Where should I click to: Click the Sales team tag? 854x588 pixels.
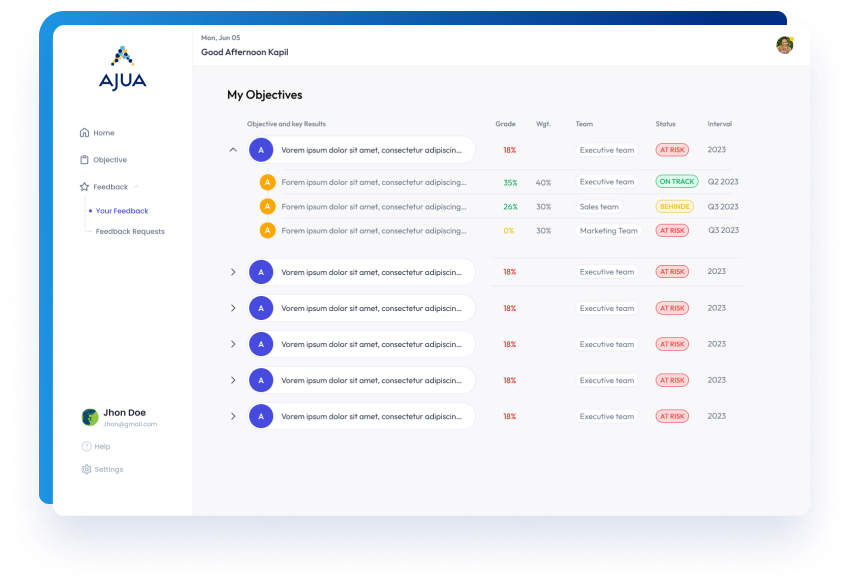(x=599, y=206)
